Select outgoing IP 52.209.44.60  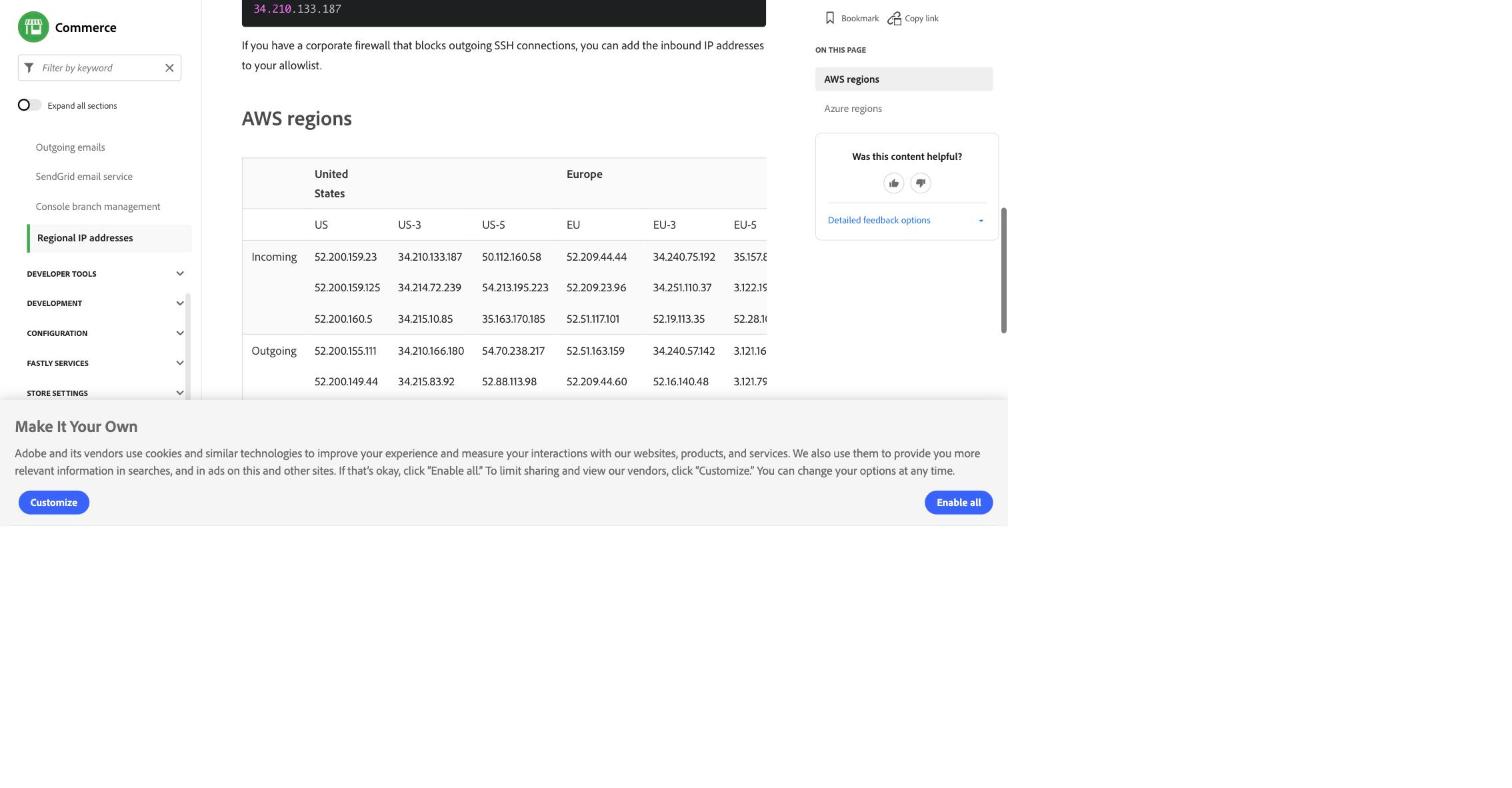(597, 382)
